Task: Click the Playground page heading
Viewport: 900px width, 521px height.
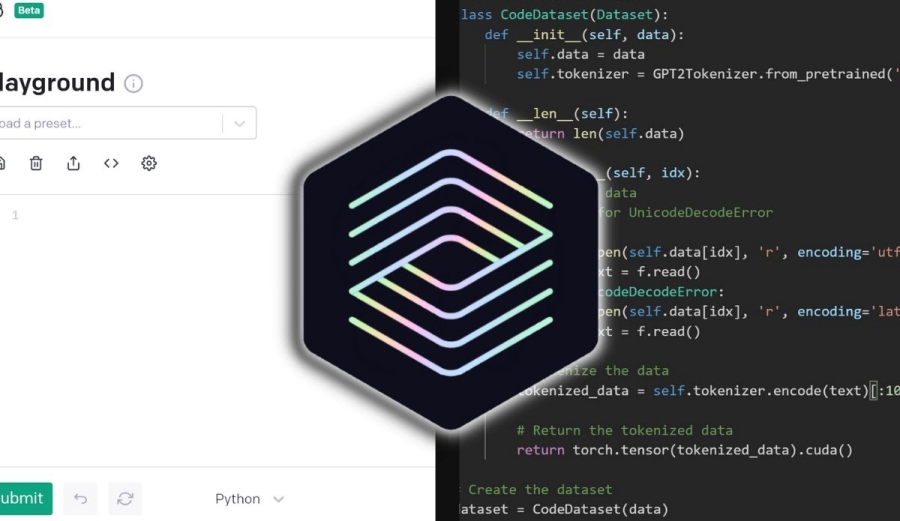Action: coord(55,83)
